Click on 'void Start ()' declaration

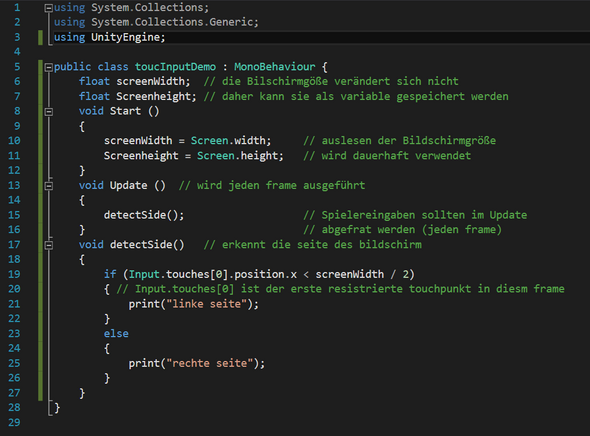pos(119,111)
